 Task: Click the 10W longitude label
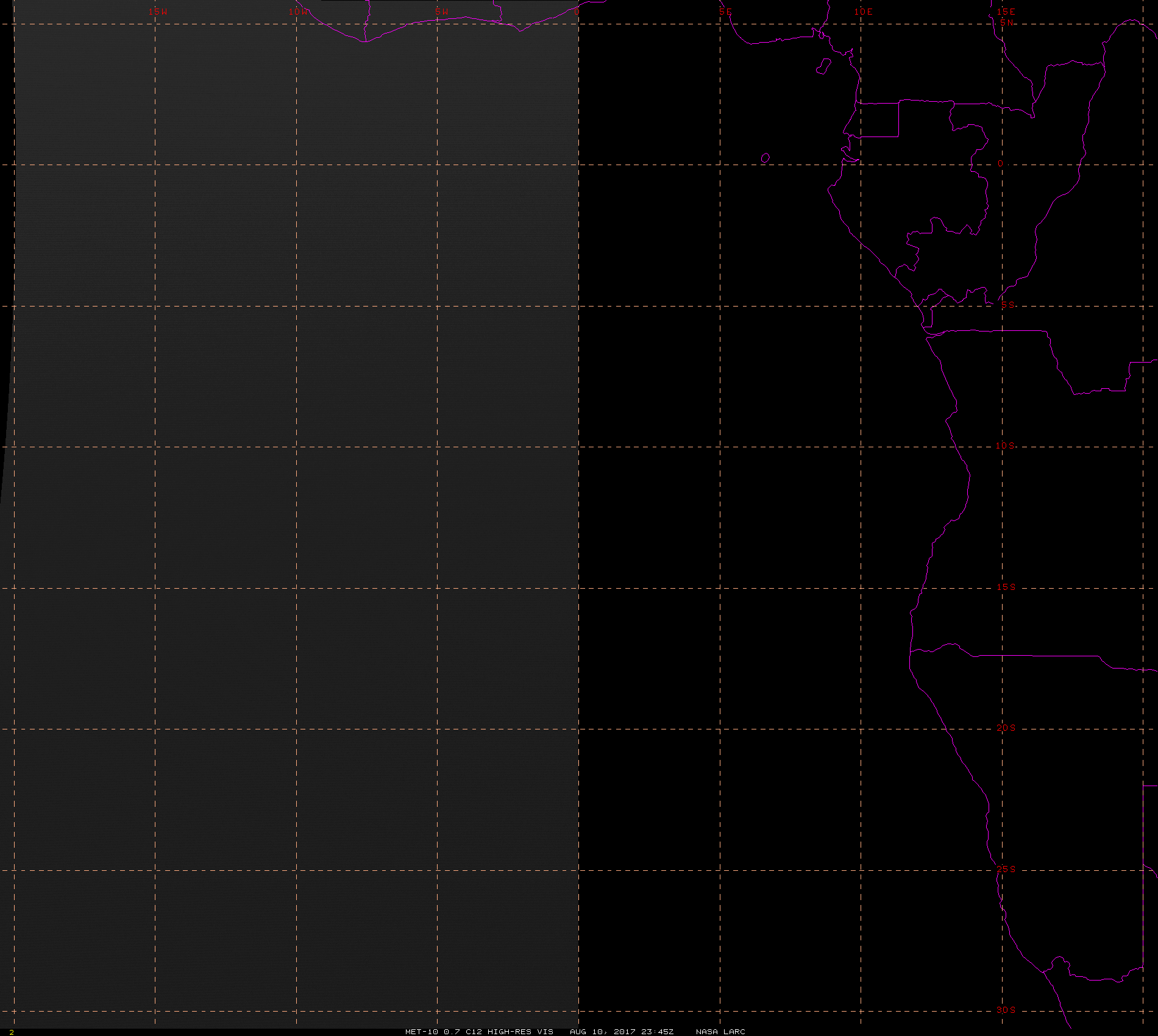(x=299, y=12)
